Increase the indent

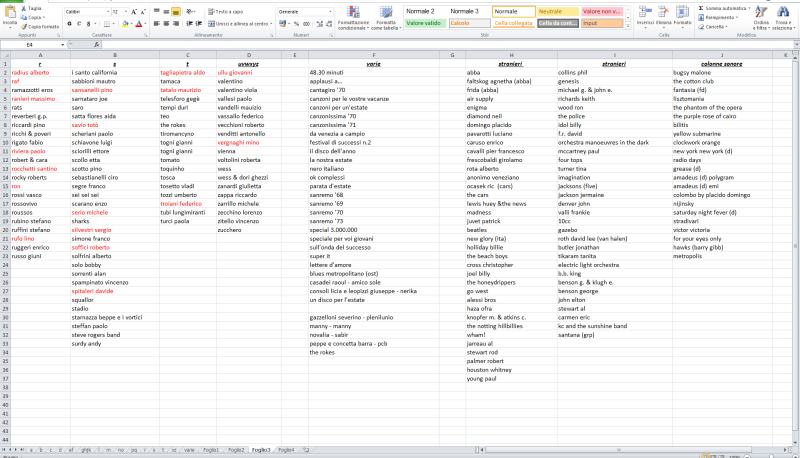[198, 23]
